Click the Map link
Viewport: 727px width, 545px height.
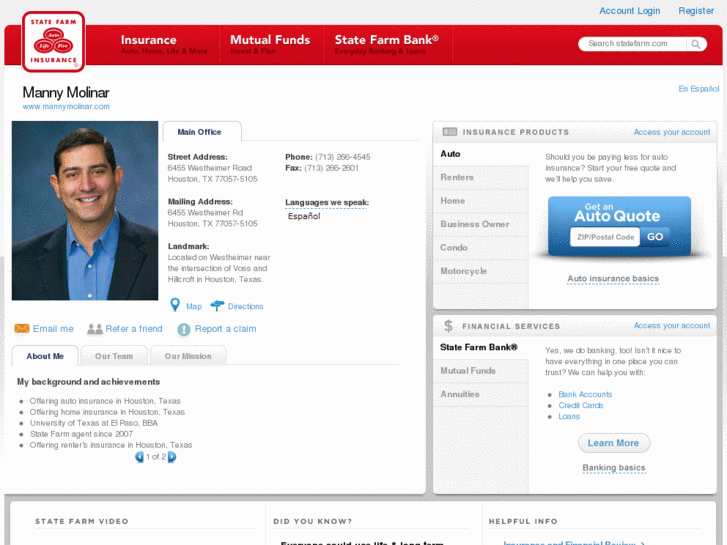coord(194,307)
